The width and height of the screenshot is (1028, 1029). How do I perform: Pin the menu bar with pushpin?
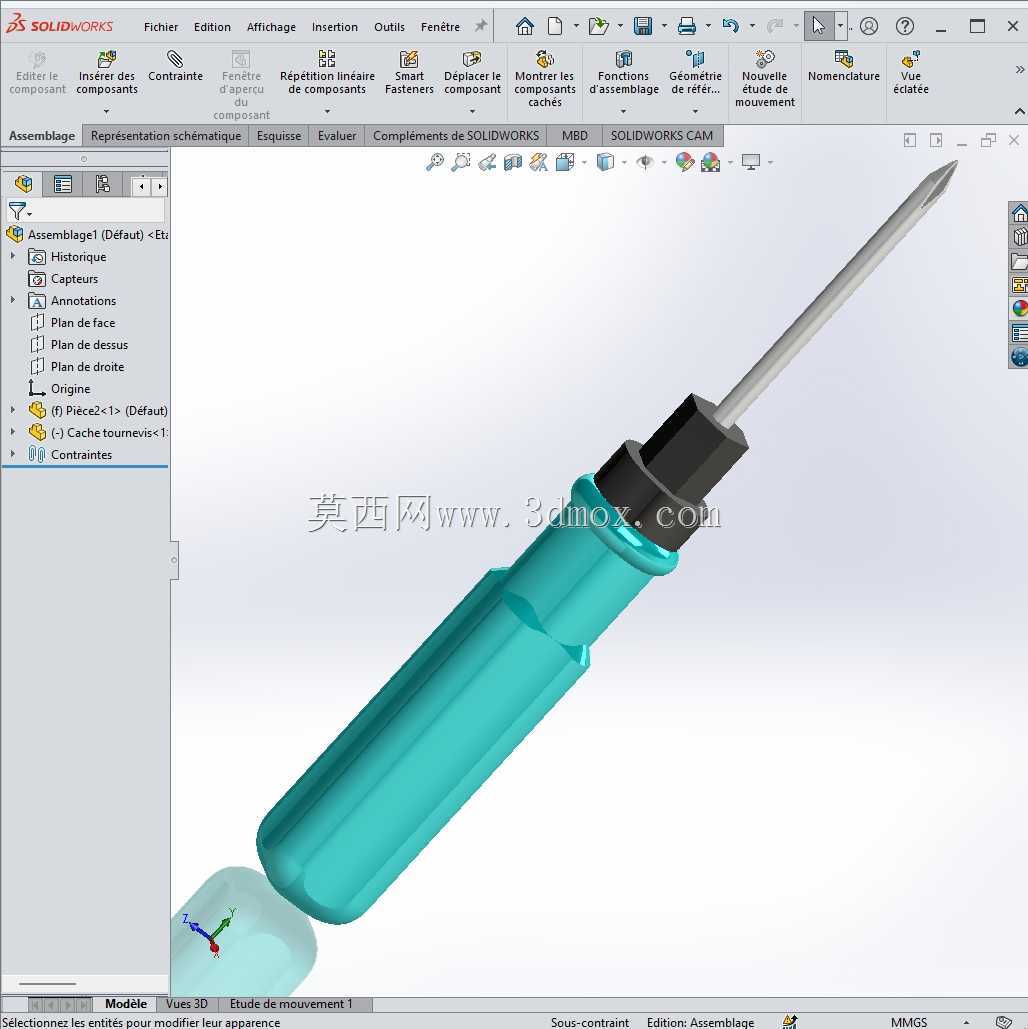[x=481, y=26]
